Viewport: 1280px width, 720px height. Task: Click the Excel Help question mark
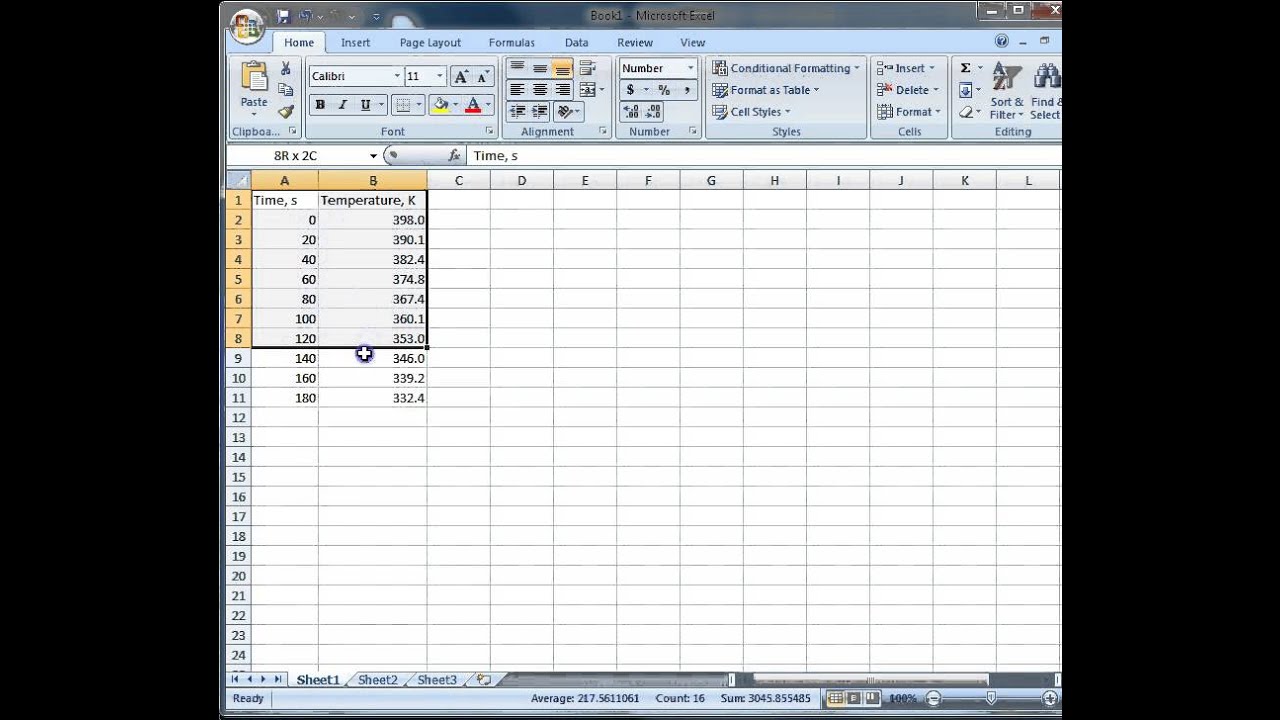click(x=1002, y=41)
